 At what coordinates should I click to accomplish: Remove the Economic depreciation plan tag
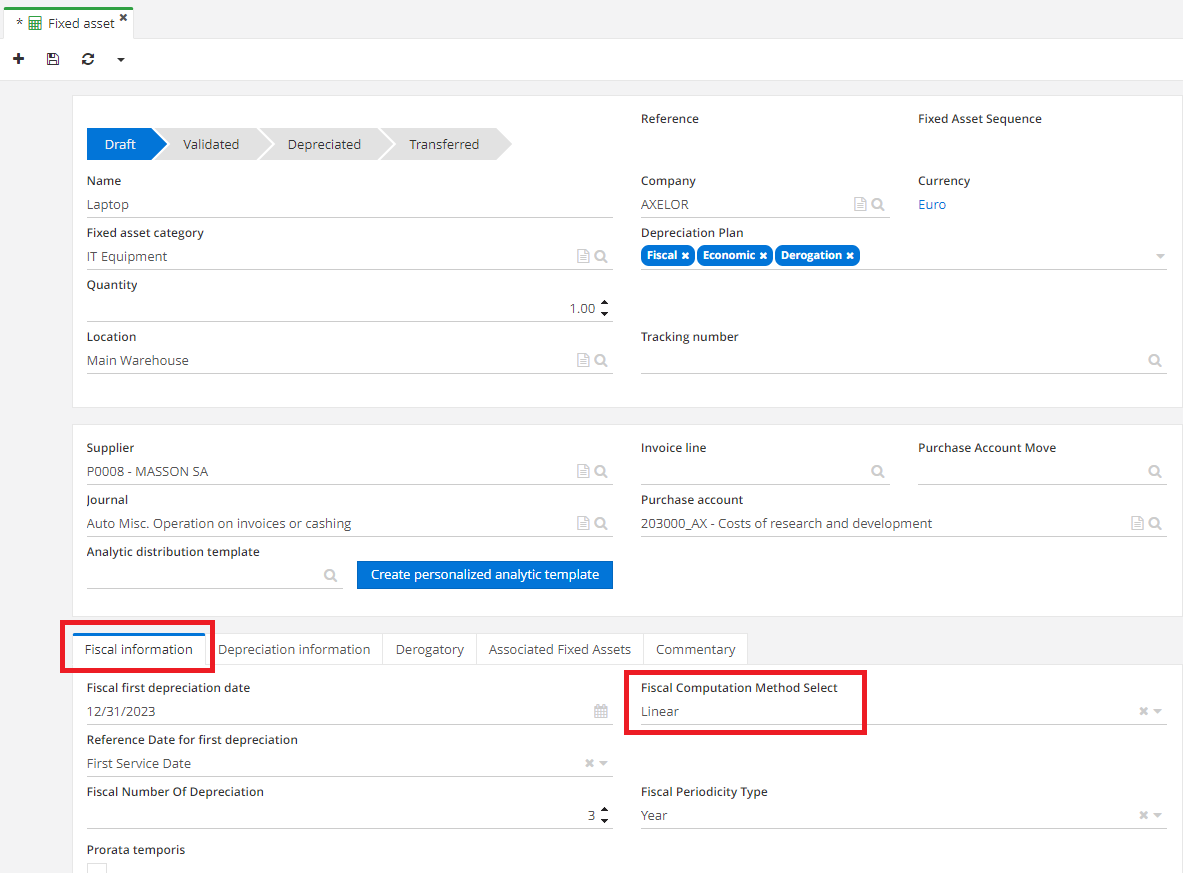point(764,256)
